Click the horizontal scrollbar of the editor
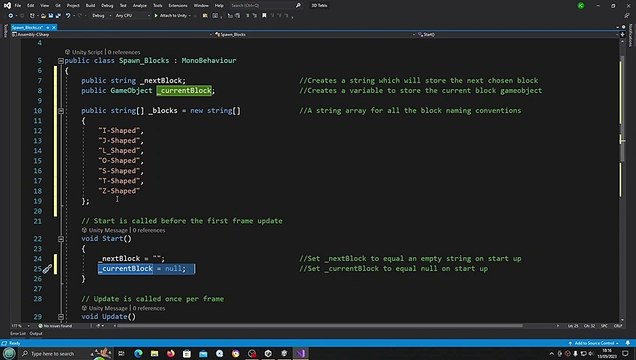This screenshot has width=636, height=360. pos(320,326)
